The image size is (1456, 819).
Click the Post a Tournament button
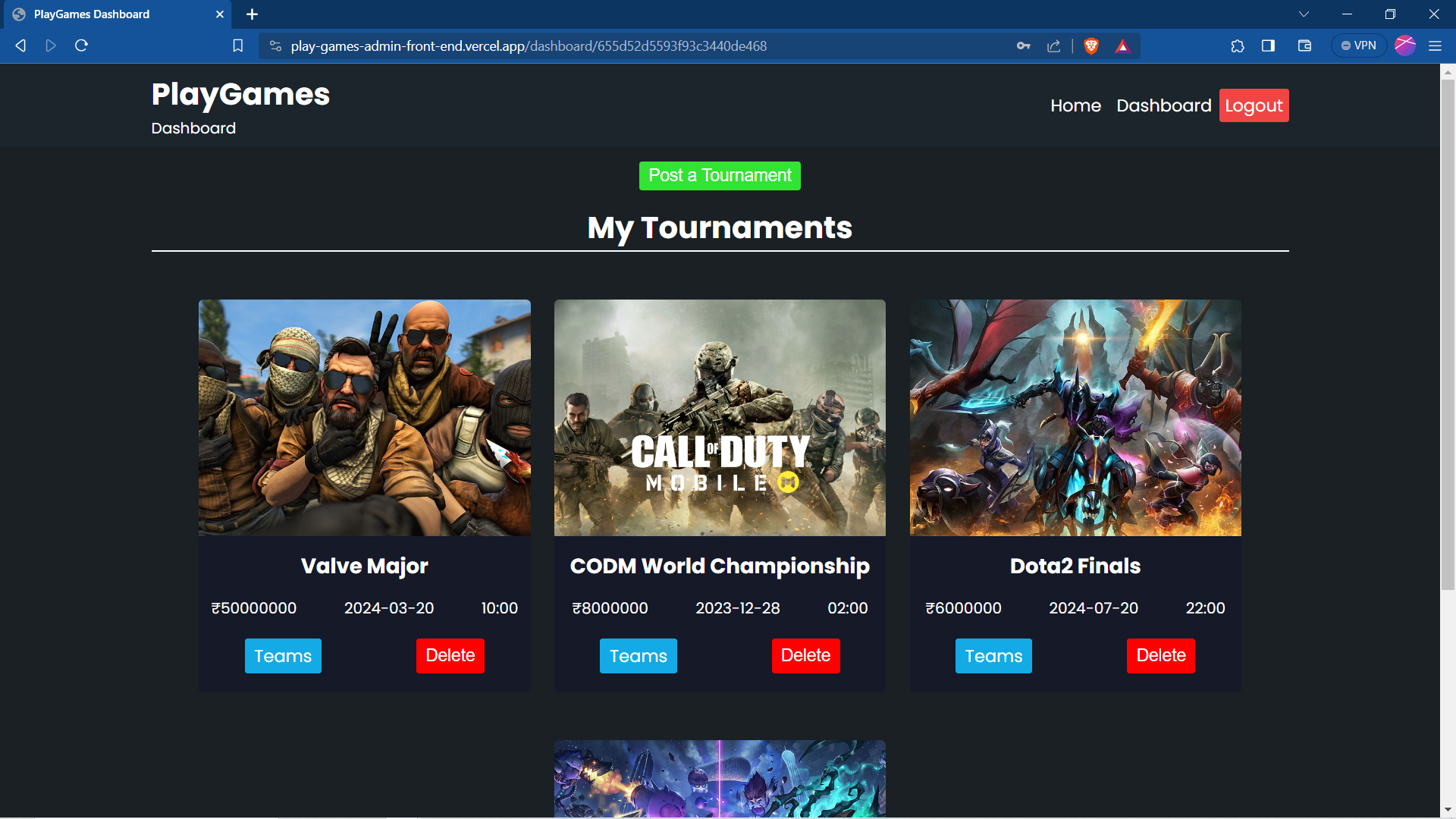click(719, 176)
